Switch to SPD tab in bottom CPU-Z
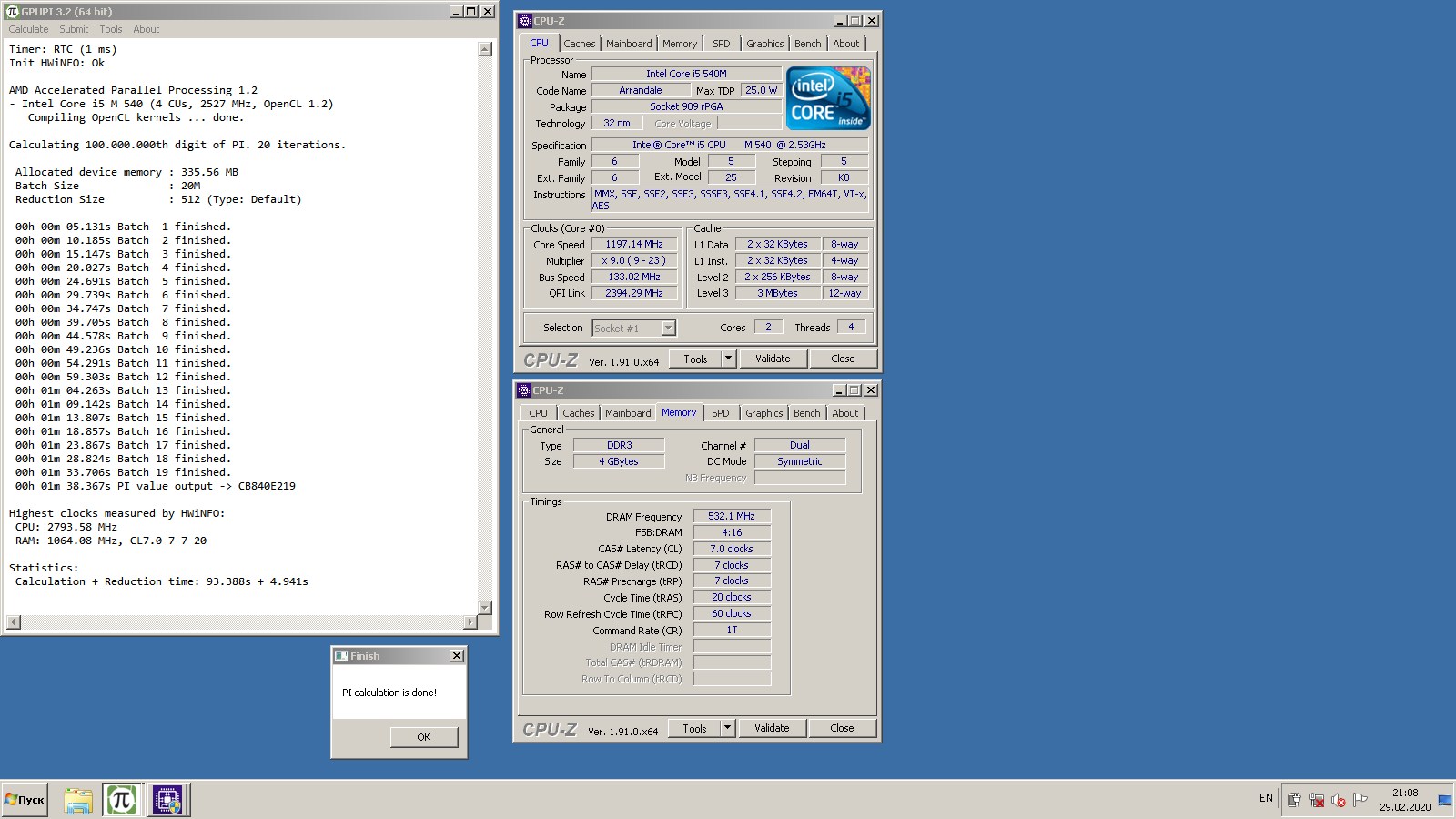1456x819 pixels. tap(721, 413)
